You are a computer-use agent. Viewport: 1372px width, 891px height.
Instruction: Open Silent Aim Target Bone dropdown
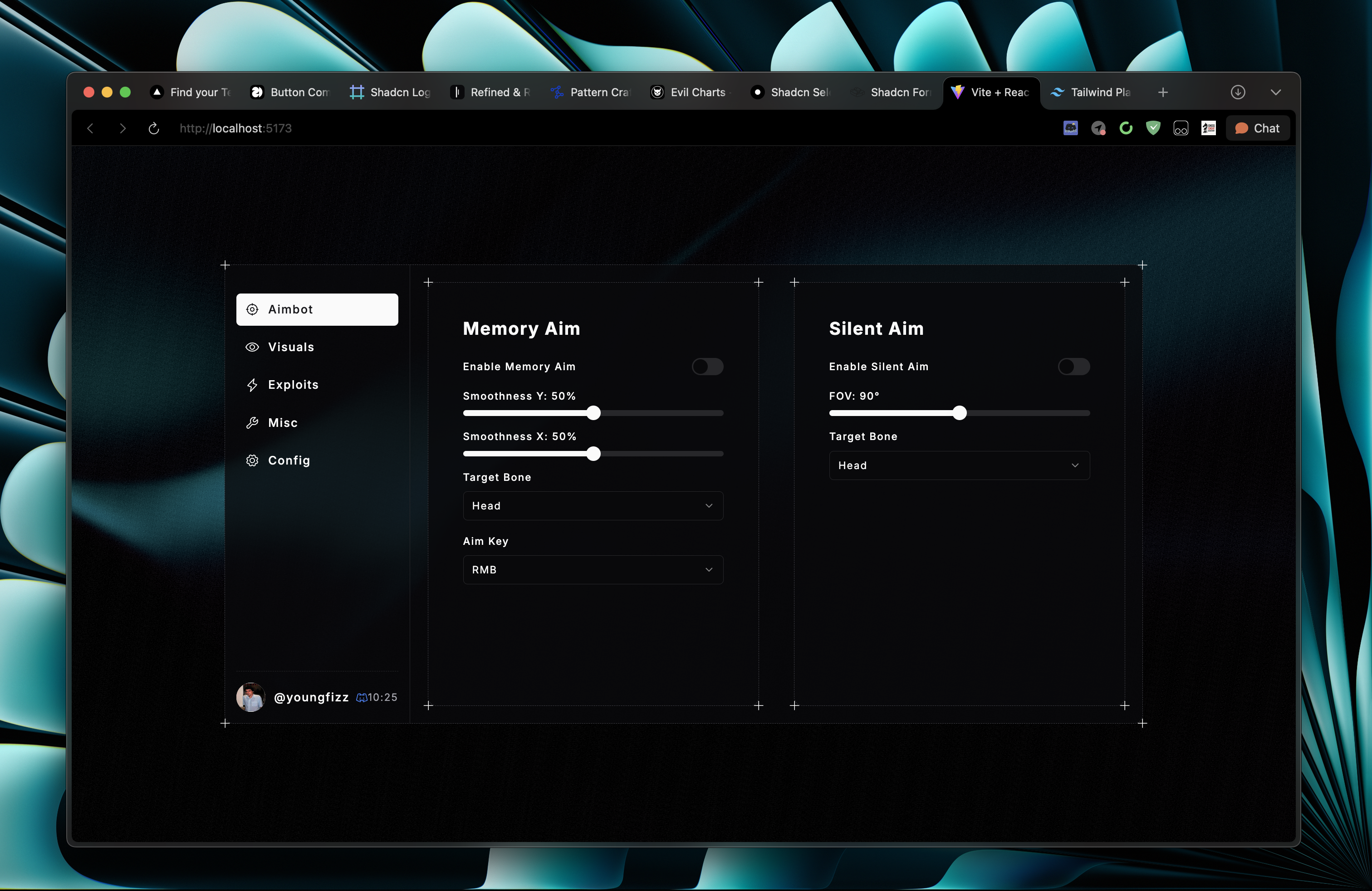(959, 465)
